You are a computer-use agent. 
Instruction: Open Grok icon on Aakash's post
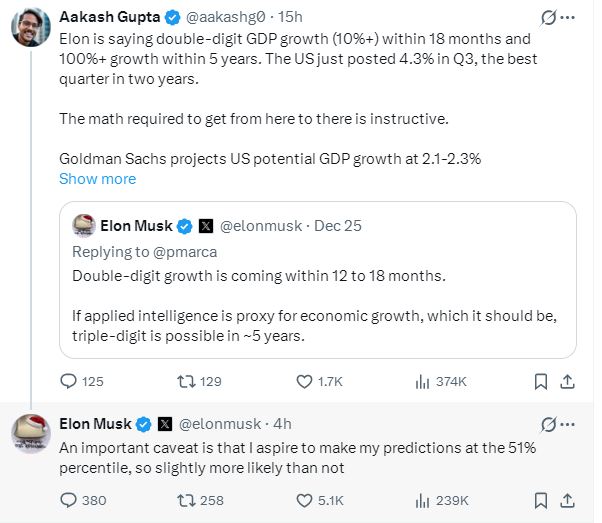tap(548, 17)
